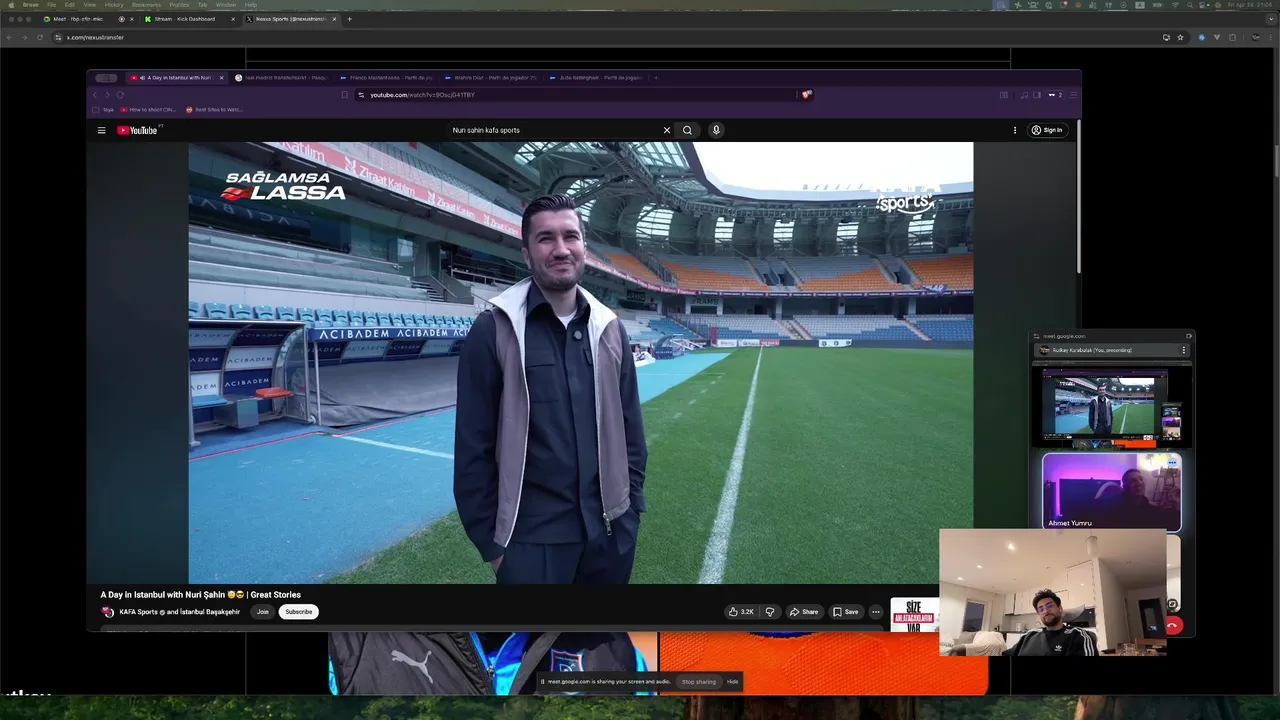Open How to shoot CIN bookmark

coord(148,109)
